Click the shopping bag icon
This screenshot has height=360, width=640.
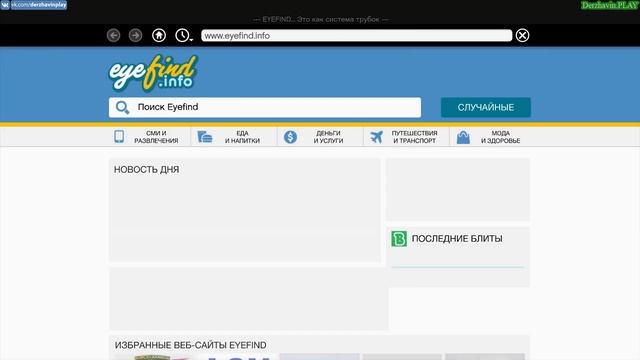(x=463, y=137)
